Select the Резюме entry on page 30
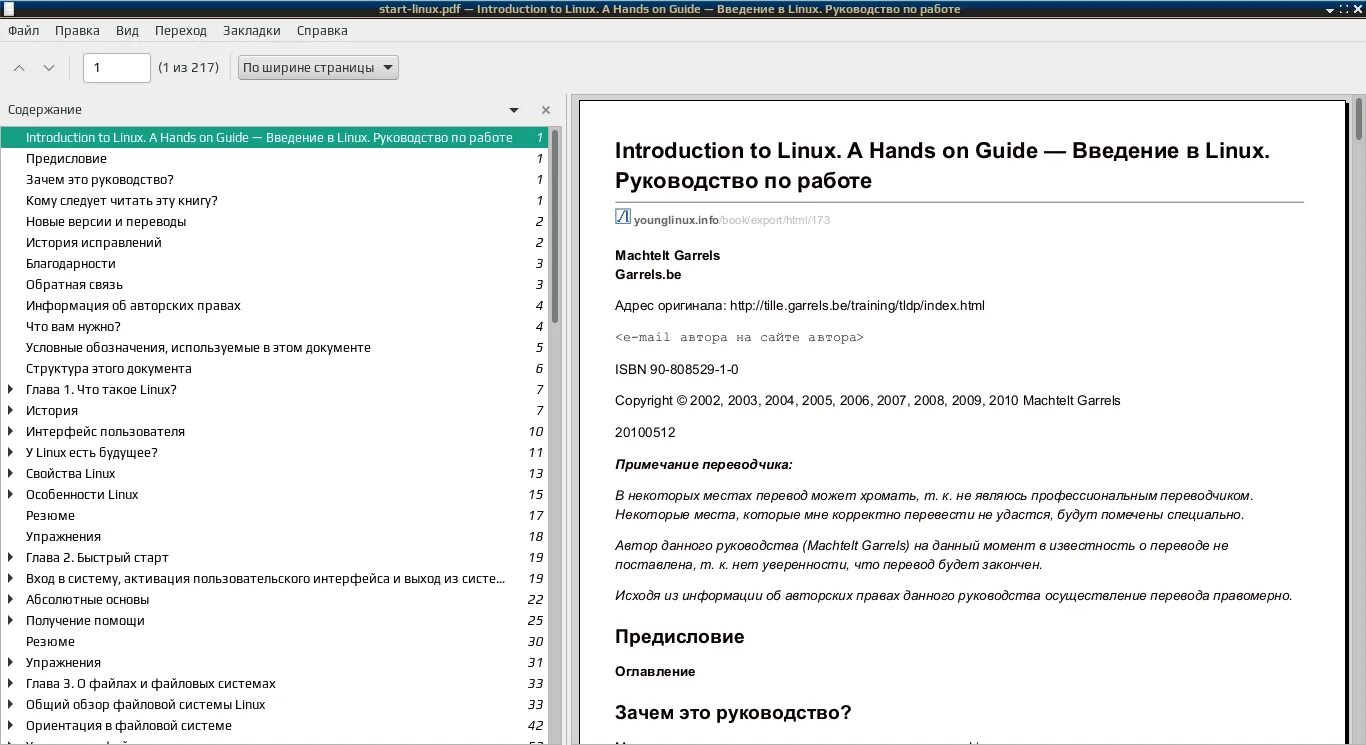This screenshot has width=1366, height=745. point(275,642)
